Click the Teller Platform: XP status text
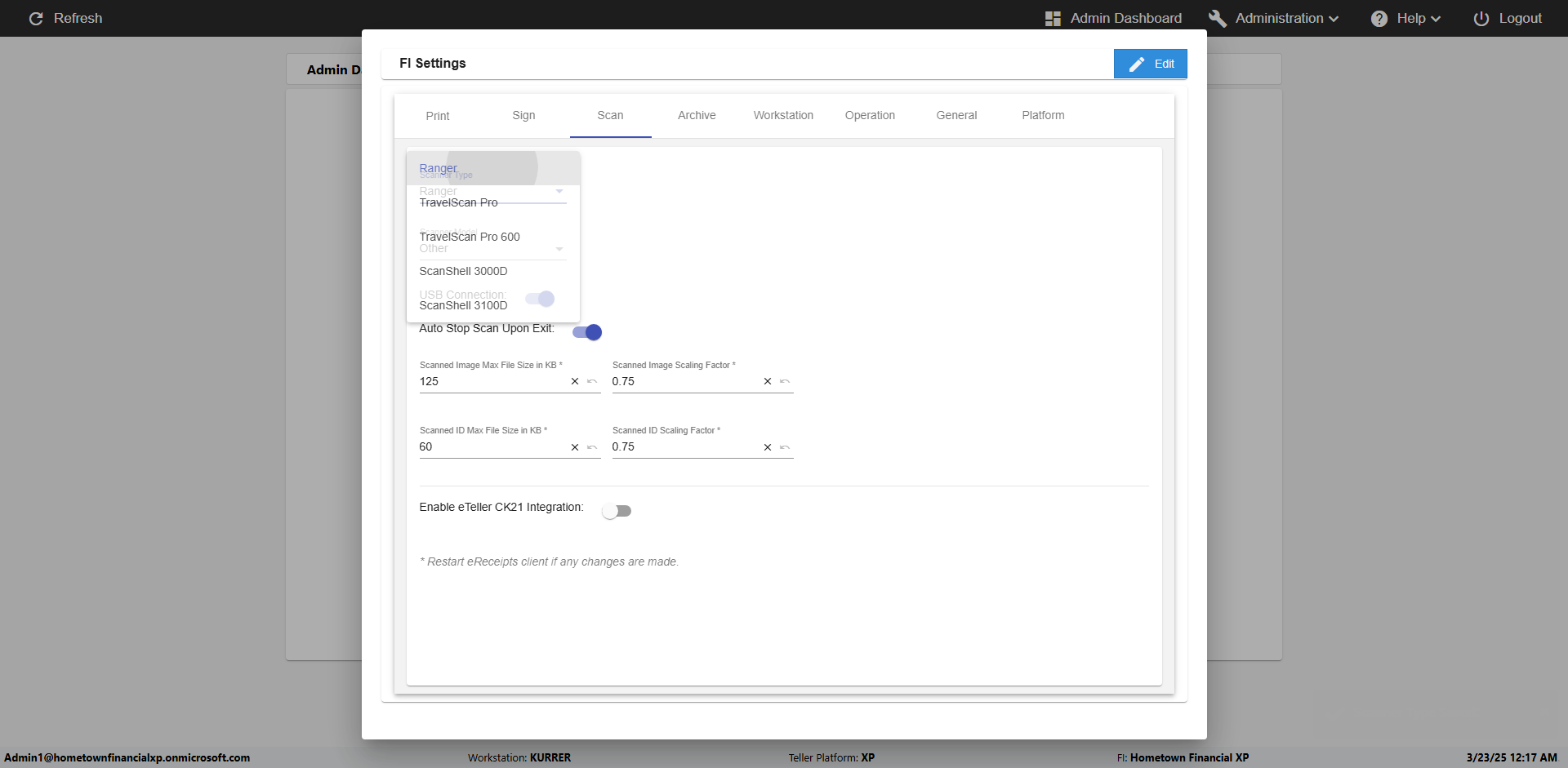The image size is (1568, 768). [x=831, y=757]
